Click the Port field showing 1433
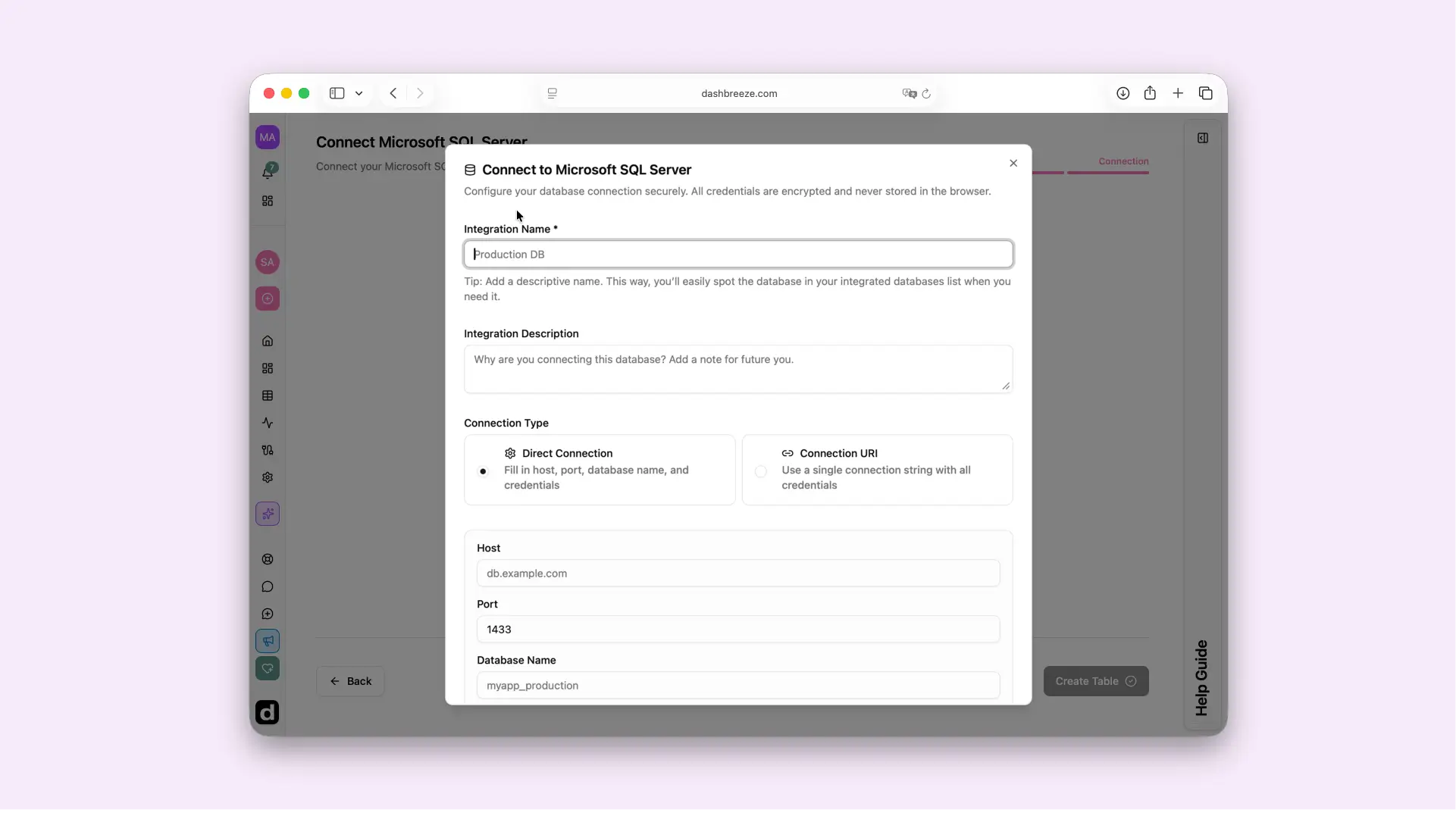 pos(738,630)
